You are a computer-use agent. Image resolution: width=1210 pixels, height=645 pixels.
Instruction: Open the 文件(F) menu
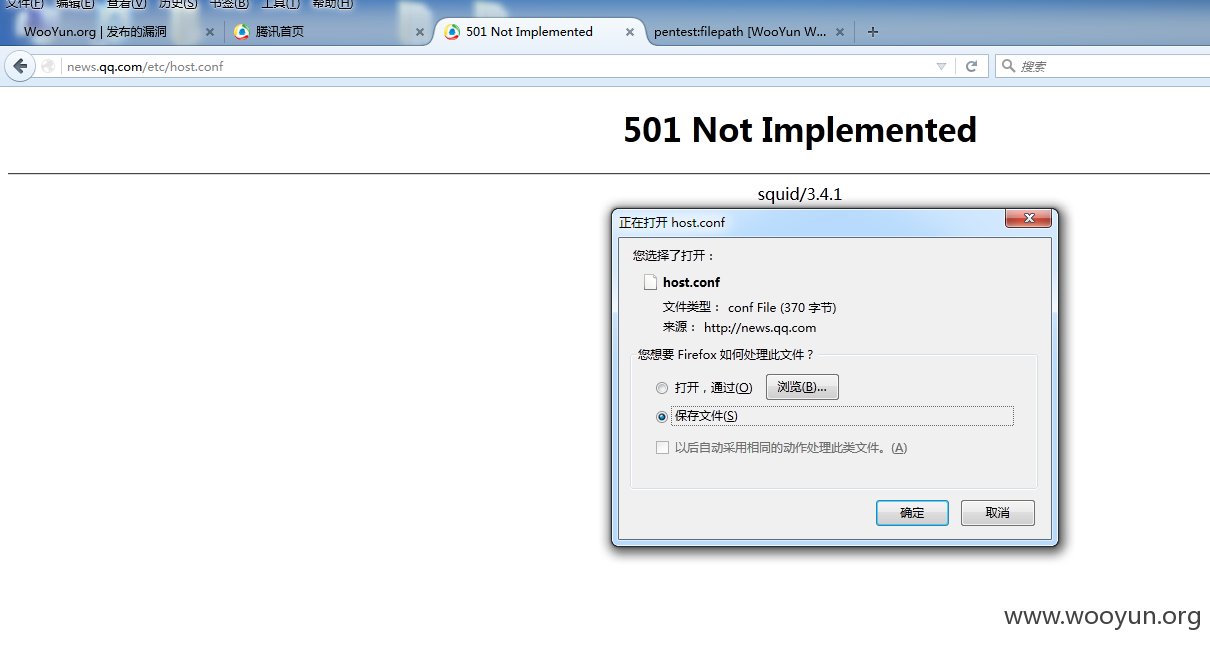point(25,4)
